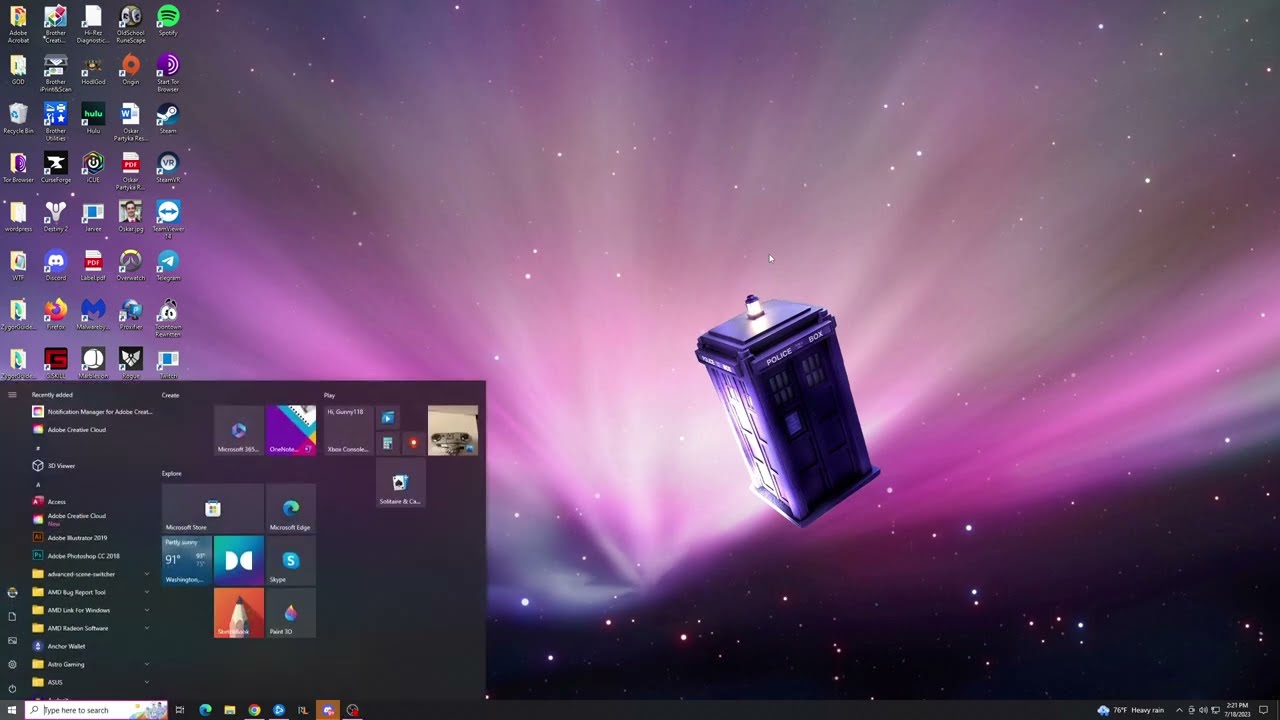Open the Xbox Console Companion tile
The height and width of the screenshot is (720, 1280).
(x=348, y=430)
